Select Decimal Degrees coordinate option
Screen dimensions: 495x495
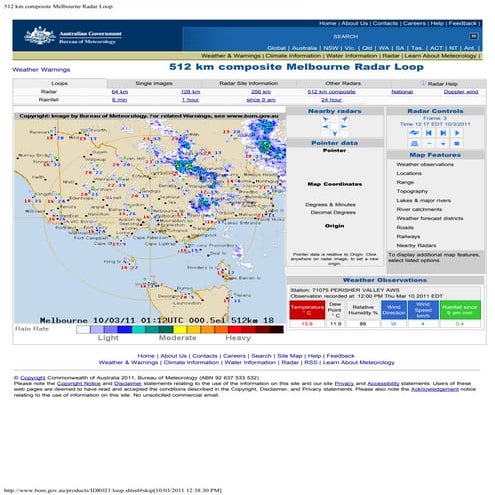(333, 212)
